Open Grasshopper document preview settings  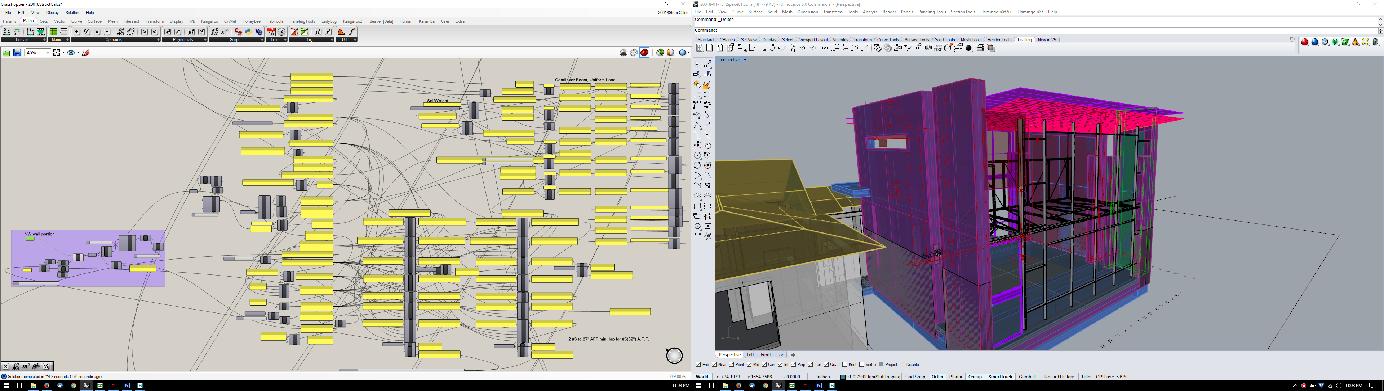coord(670,52)
